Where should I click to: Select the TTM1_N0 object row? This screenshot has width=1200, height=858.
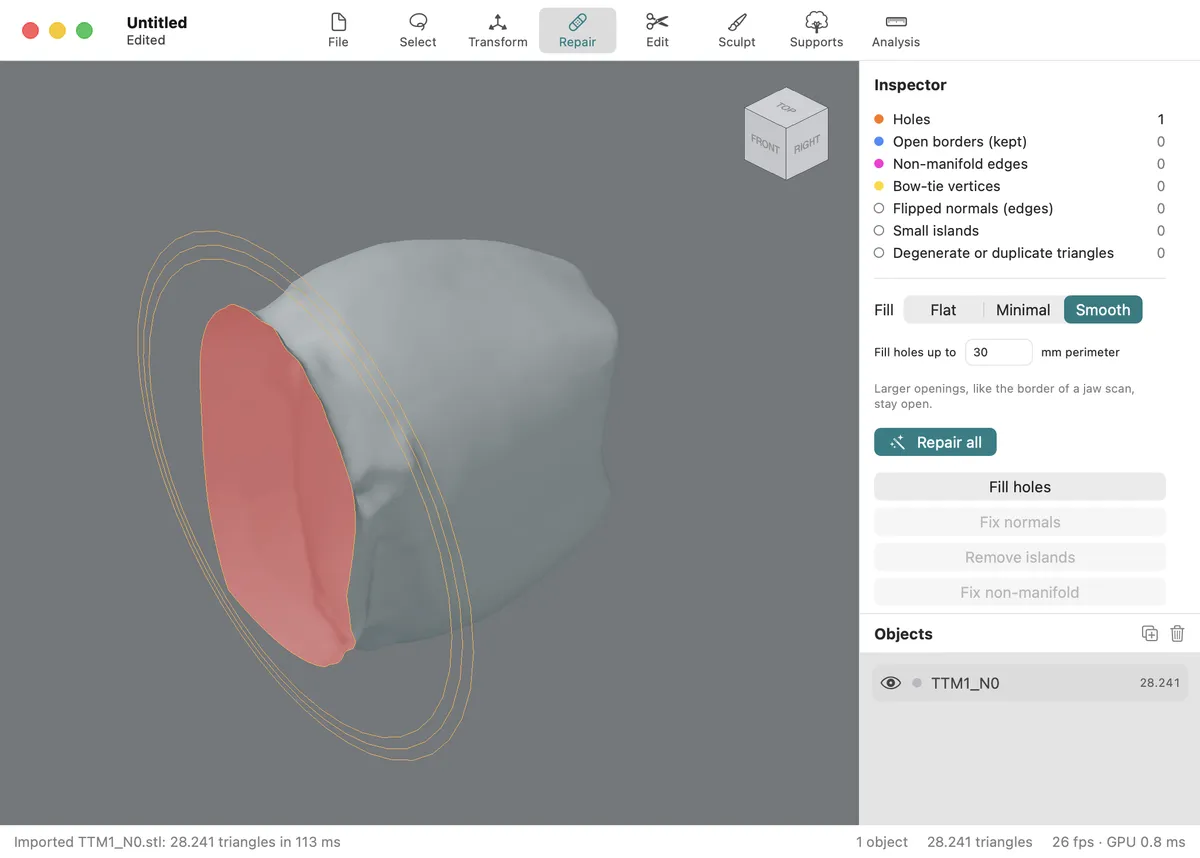[1030, 683]
